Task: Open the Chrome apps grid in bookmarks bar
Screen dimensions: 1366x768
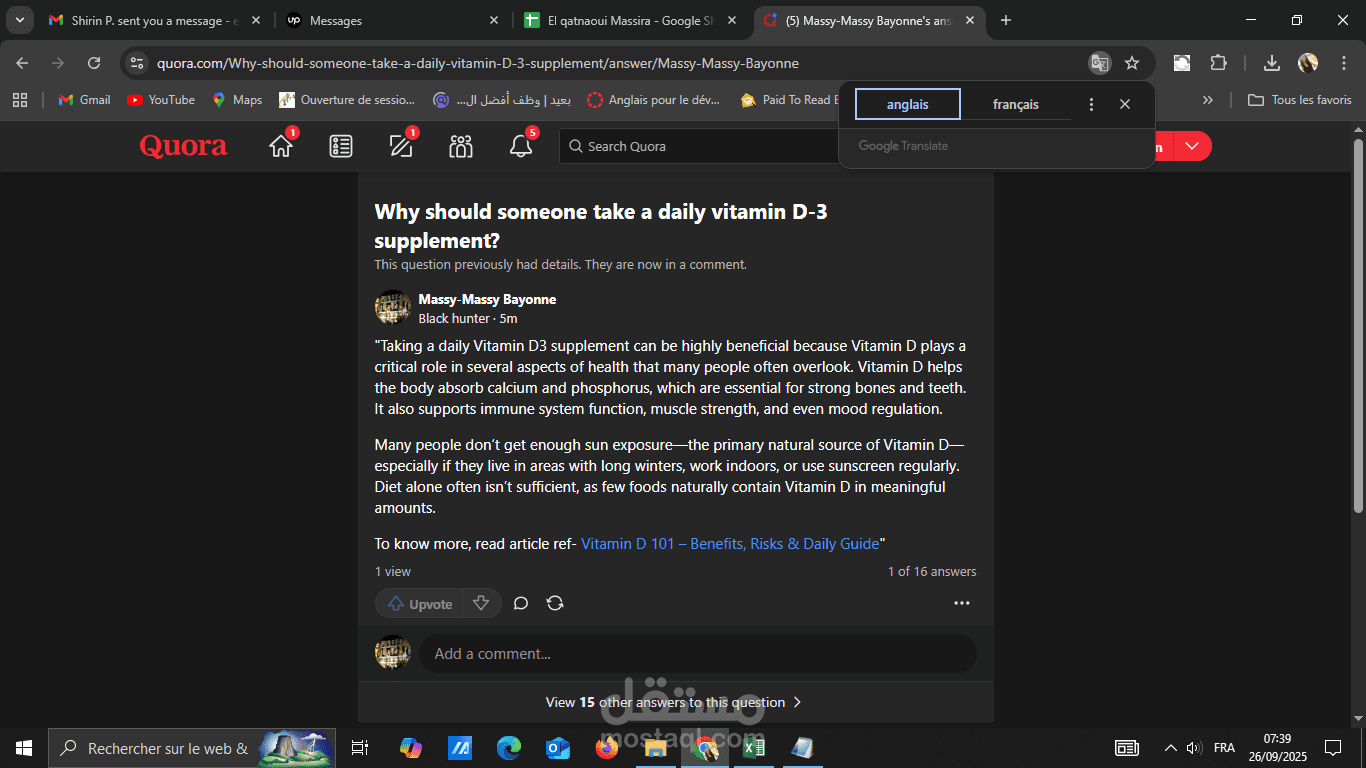Action: (x=20, y=100)
